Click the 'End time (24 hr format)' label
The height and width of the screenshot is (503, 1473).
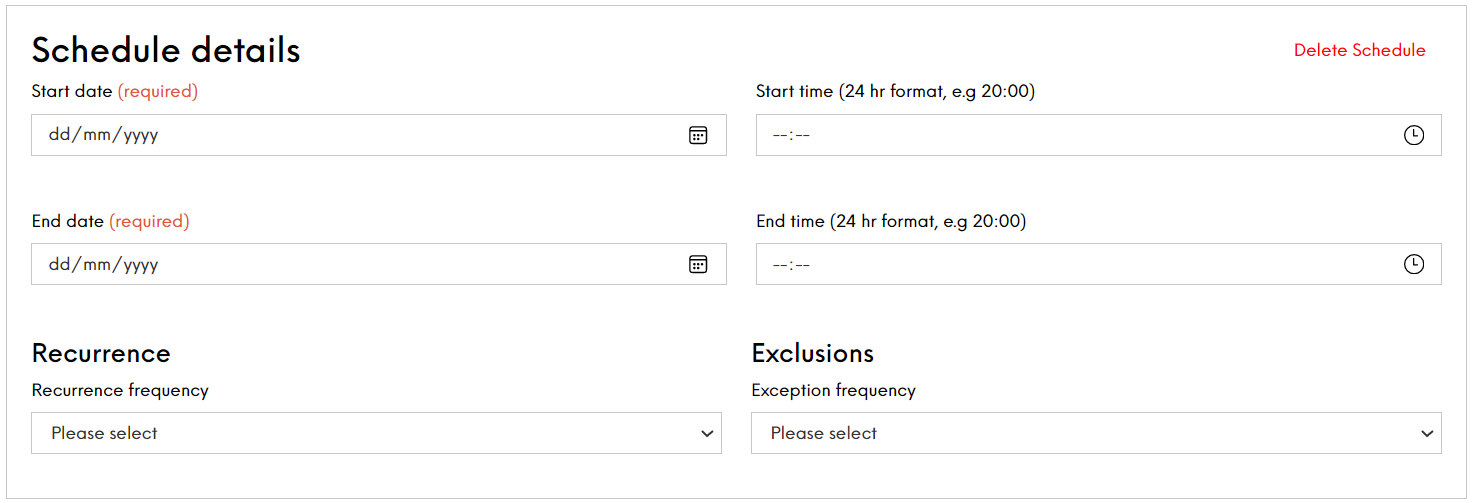[x=891, y=221]
